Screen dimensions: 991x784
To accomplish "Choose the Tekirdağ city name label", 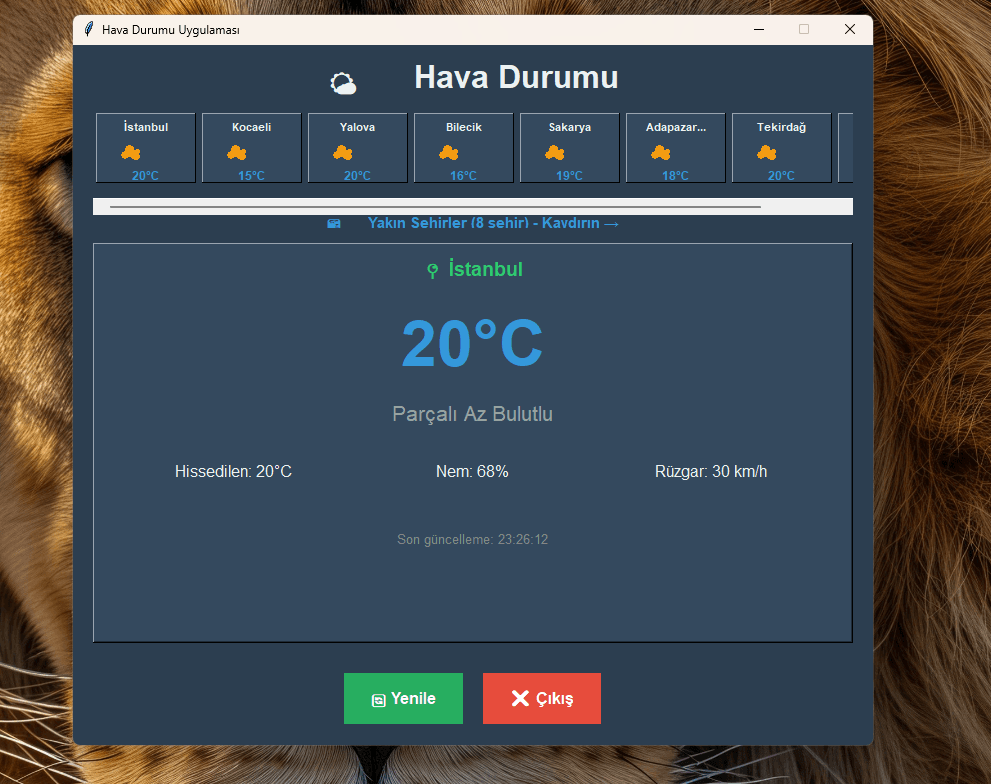I will (781, 127).
